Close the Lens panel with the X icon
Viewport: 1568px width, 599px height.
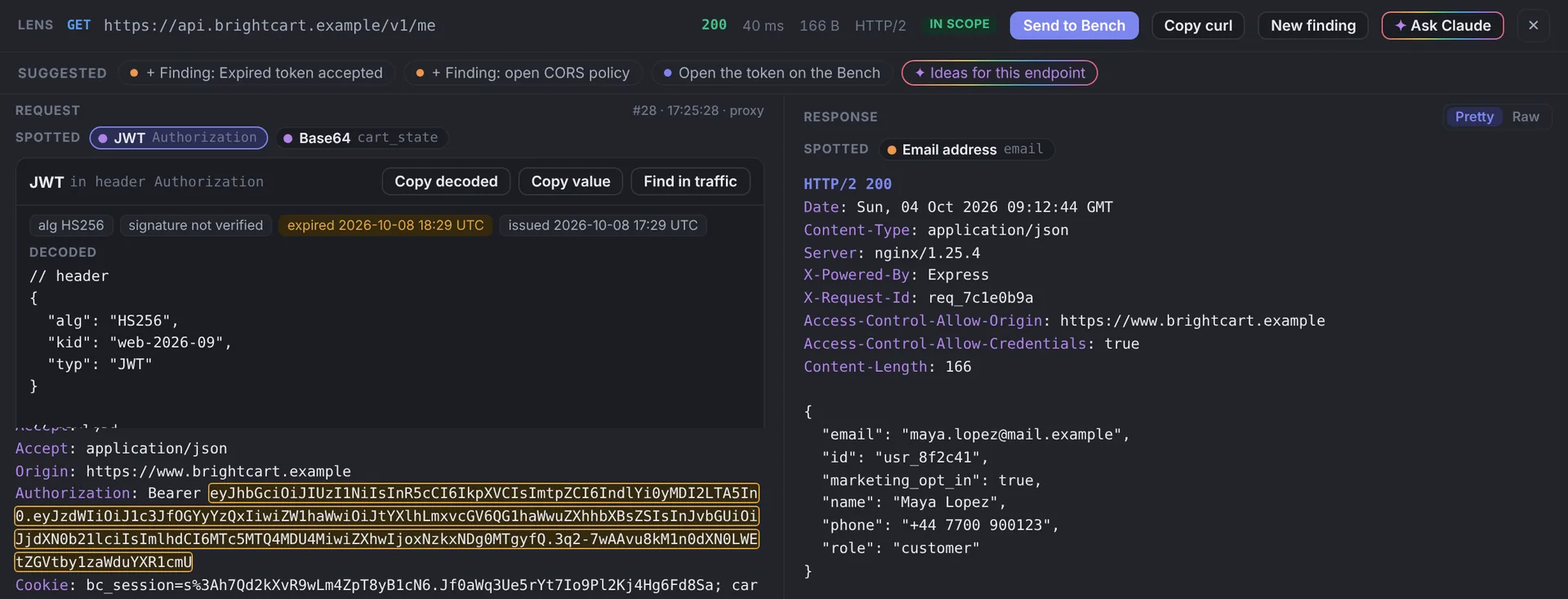click(x=1533, y=25)
